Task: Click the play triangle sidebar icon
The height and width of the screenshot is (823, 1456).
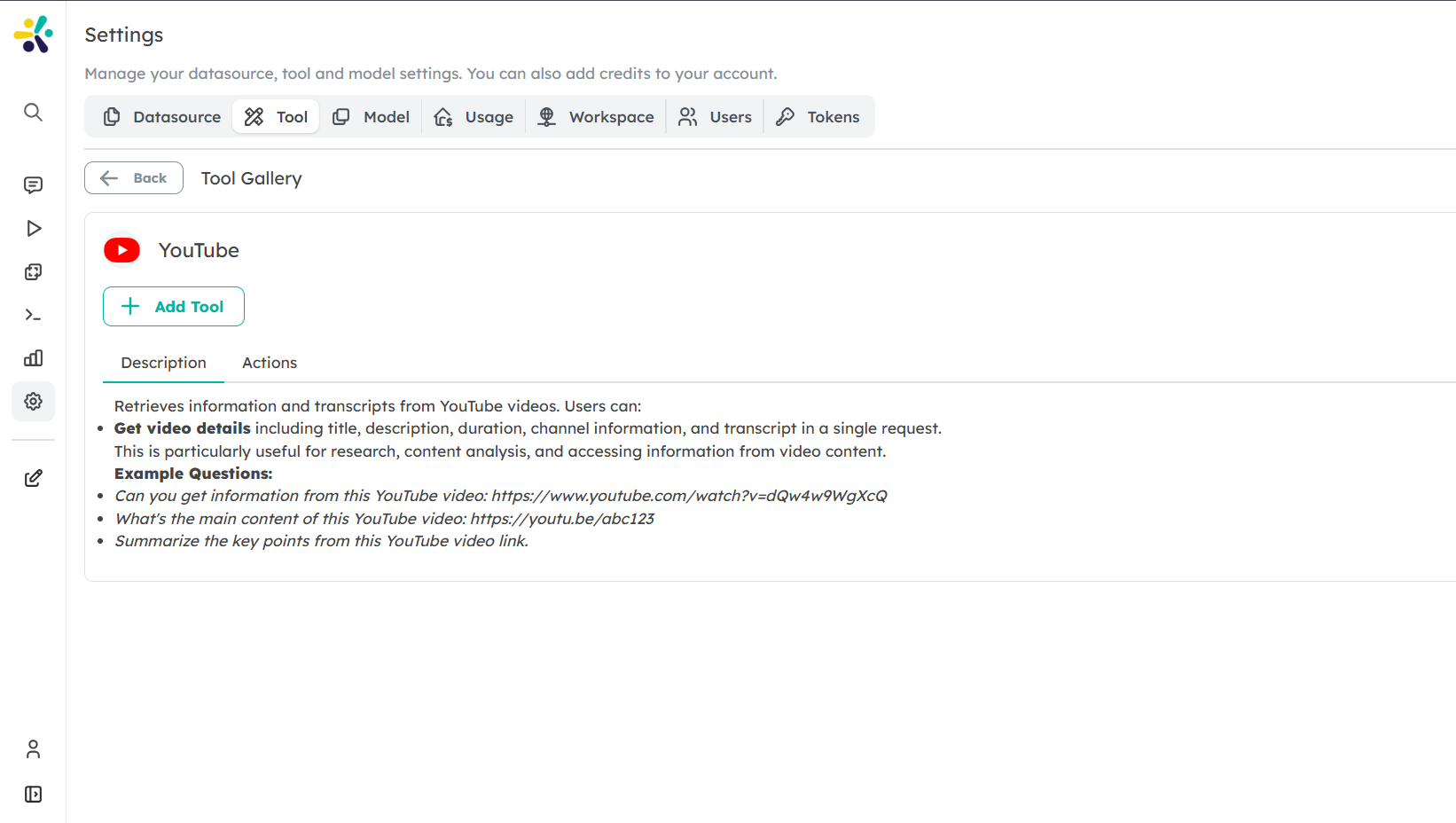Action: [33, 229]
